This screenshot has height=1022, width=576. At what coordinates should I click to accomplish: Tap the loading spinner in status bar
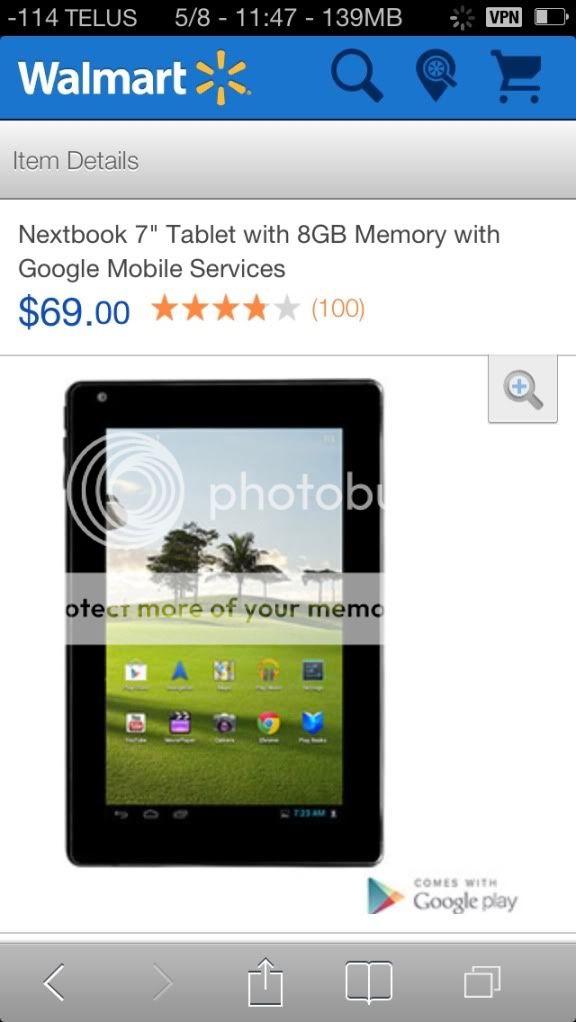(462, 18)
